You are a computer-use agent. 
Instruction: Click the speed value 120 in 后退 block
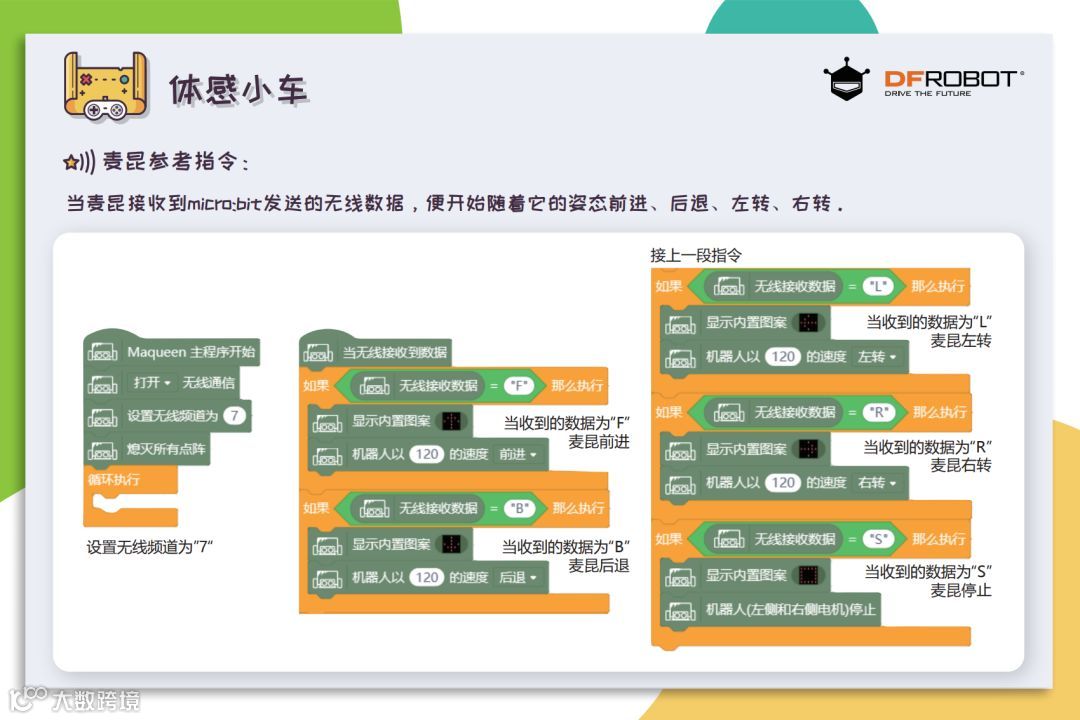[427, 577]
